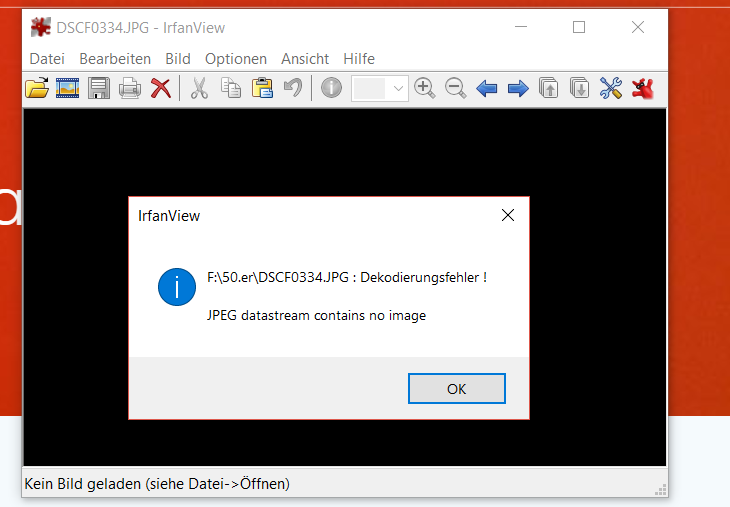Image resolution: width=730 pixels, height=507 pixels.
Task: Click the resize grip in status bar
Action: tap(661, 490)
